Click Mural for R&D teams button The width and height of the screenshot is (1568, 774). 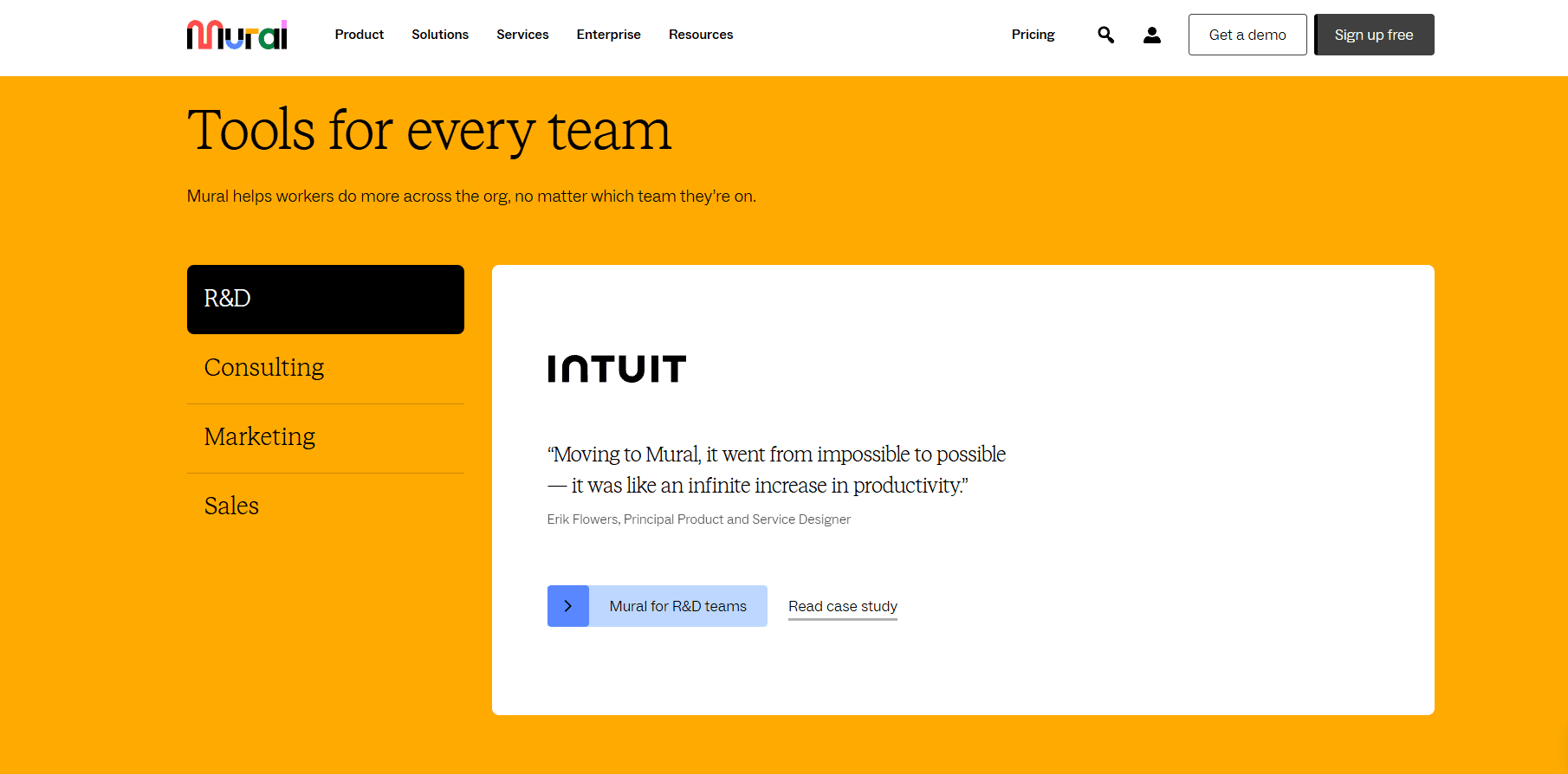click(x=658, y=606)
